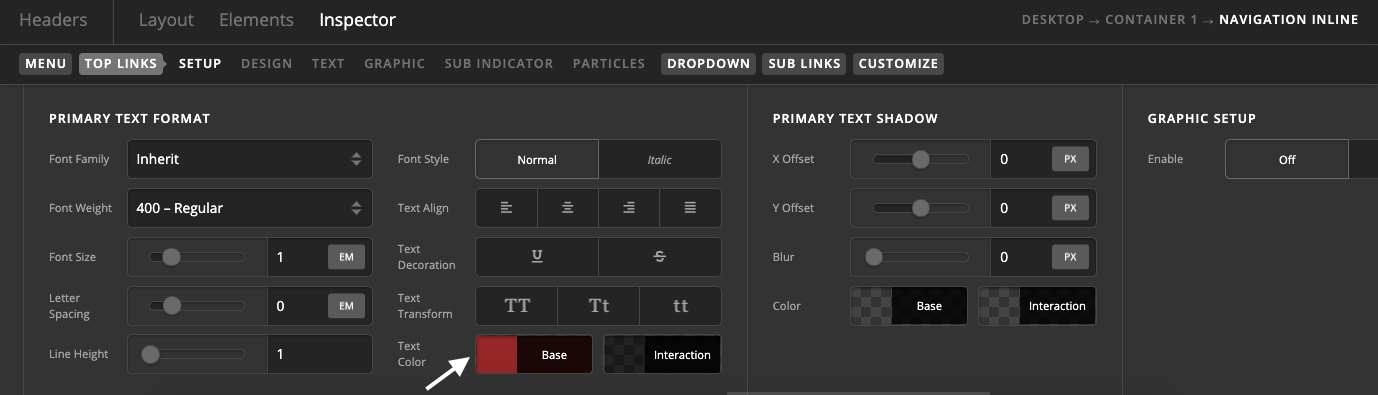Click CONTAINER 1 in the breadcrumb
Viewport: 1378px width, 395px height.
click(x=1150, y=20)
